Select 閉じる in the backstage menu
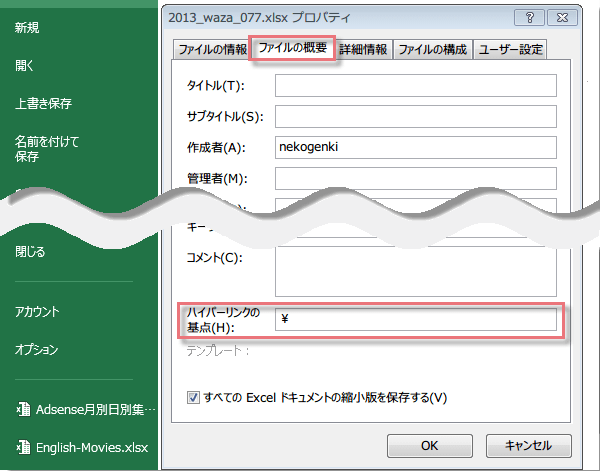The width and height of the screenshot is (600, 471). coord(30,252)
